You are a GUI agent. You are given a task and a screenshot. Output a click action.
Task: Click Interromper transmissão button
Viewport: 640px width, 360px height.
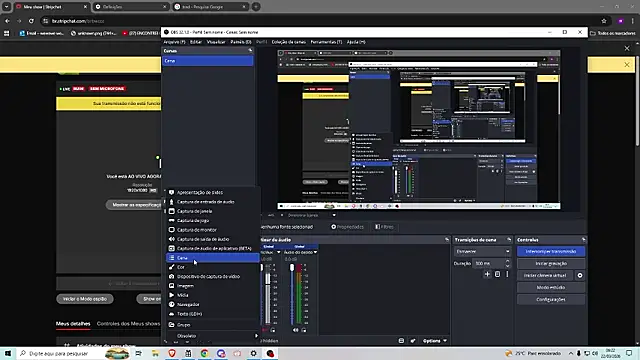pos(551,251)
